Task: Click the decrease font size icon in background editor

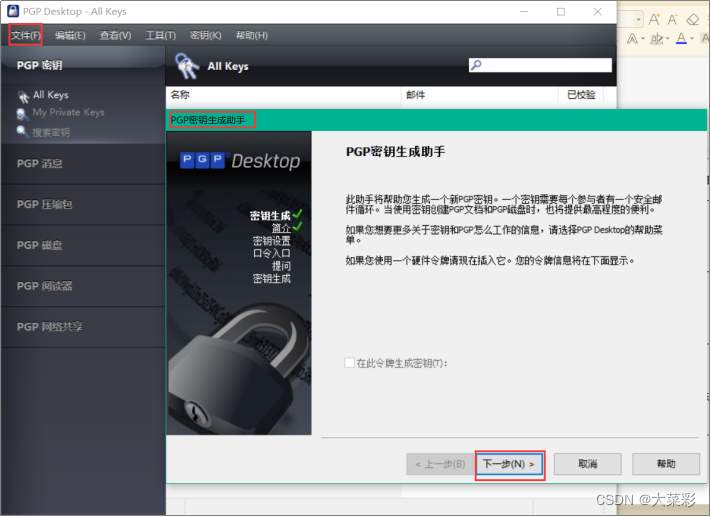Action: pos(672,20)
